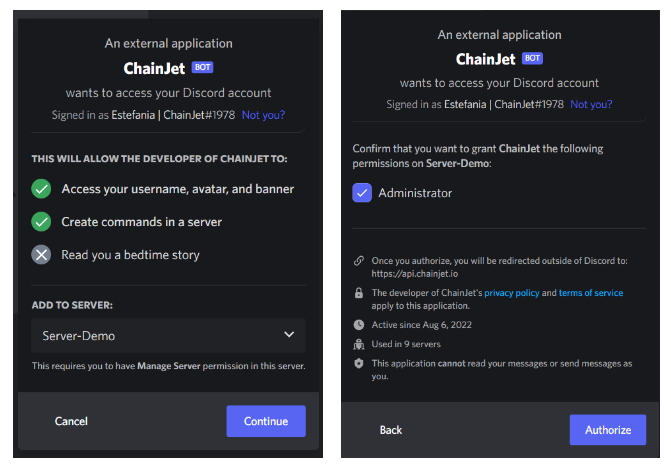The height and width of the screenshot is (470, 671).
Task: Click 'Not you?' link in left dialog
Action: [x=263, y=115]
